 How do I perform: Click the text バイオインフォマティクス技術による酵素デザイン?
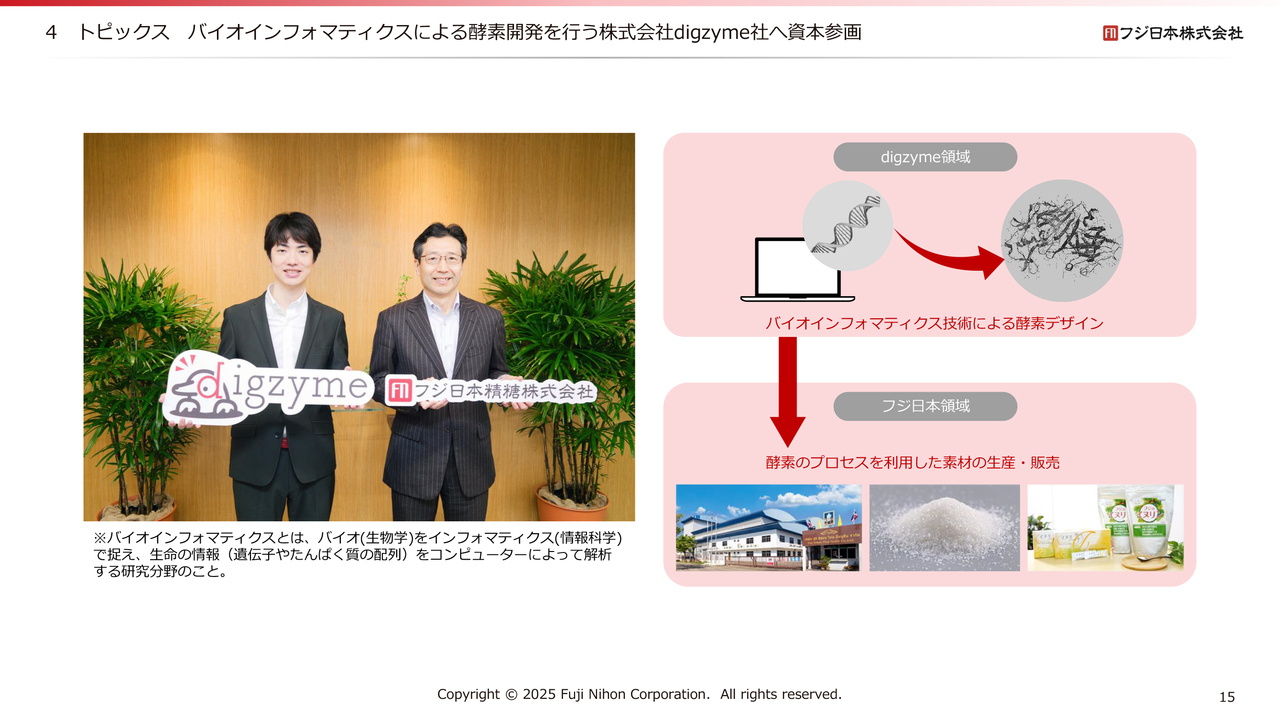[x=934, y=324]
